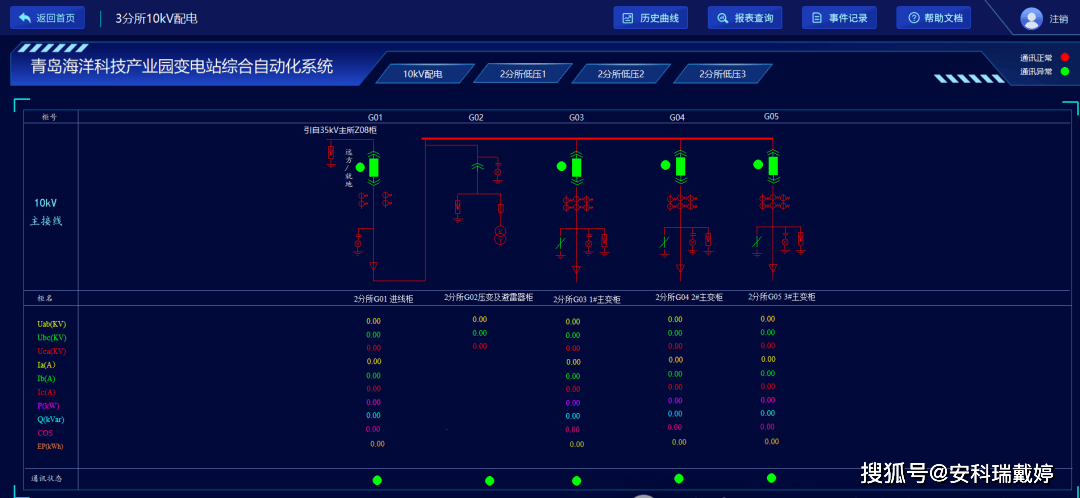This screenshot has height=498, width=1080.
Task: Click 2分所G01 进线柜 cabinet name
Action: pyautogui.click(x=383, y=300)
